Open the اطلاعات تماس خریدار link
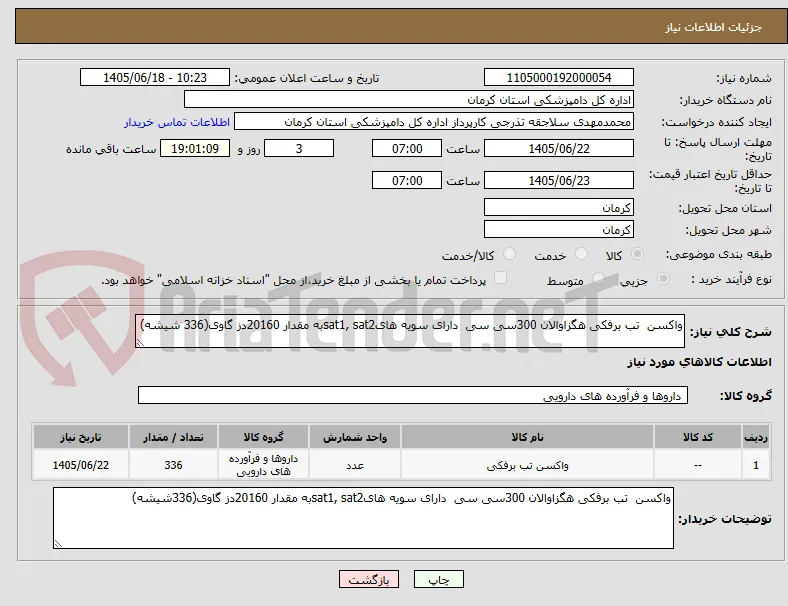788x606 pixels. point(177,122)
